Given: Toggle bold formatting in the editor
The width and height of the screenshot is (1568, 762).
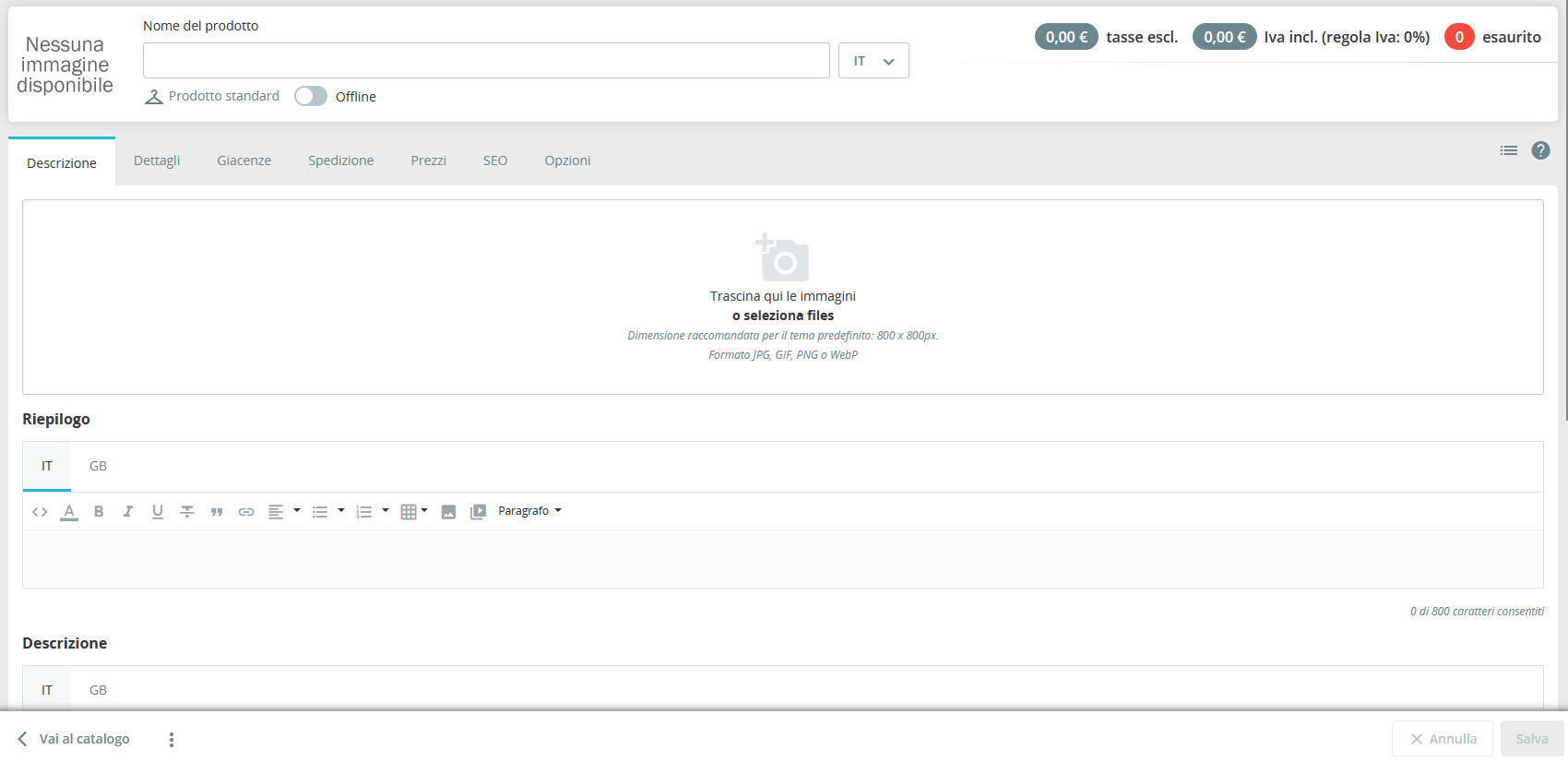Looking at the screenshot, I should pyautogui.click(x=99, y=511).
